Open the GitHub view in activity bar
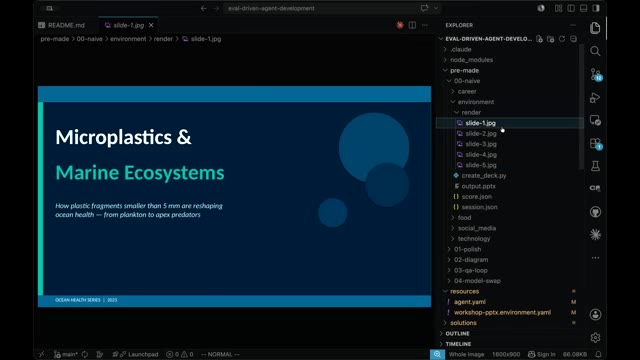Image resolution: width=640 pixels, height=360 pixels. [595, 212]
